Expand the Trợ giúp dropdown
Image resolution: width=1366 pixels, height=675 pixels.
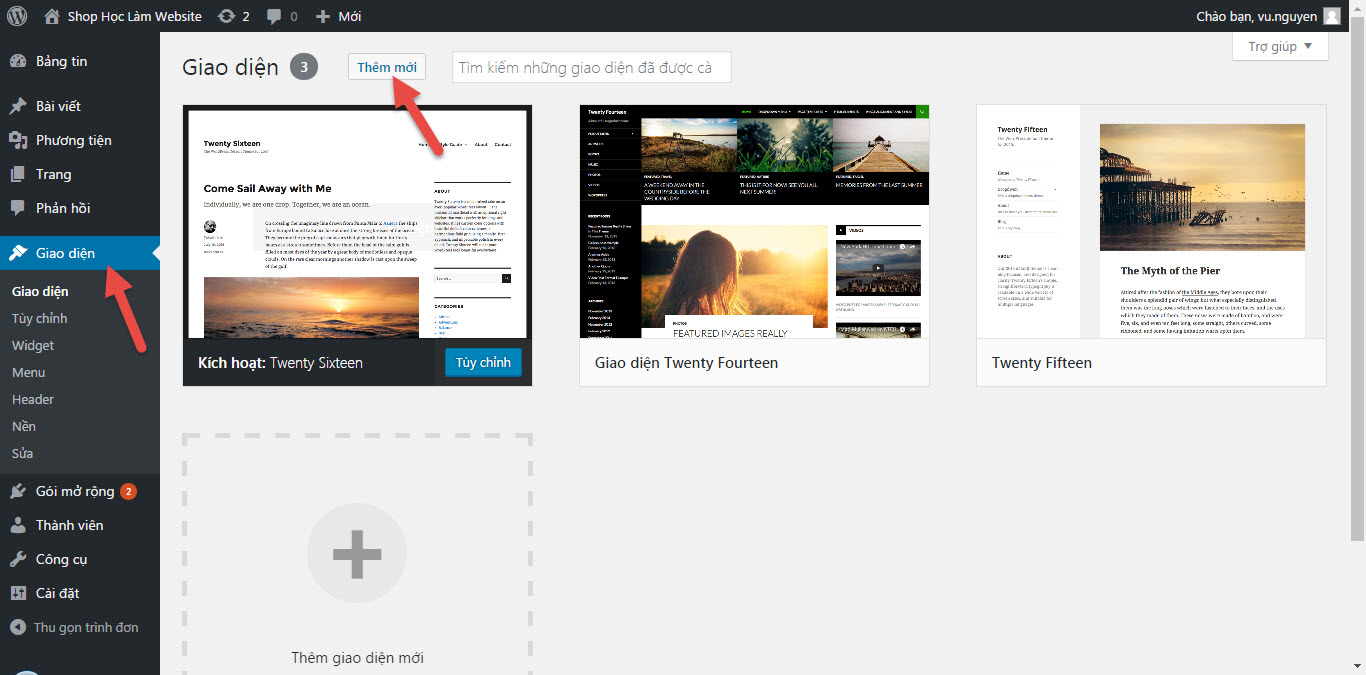click(1279, 46)
